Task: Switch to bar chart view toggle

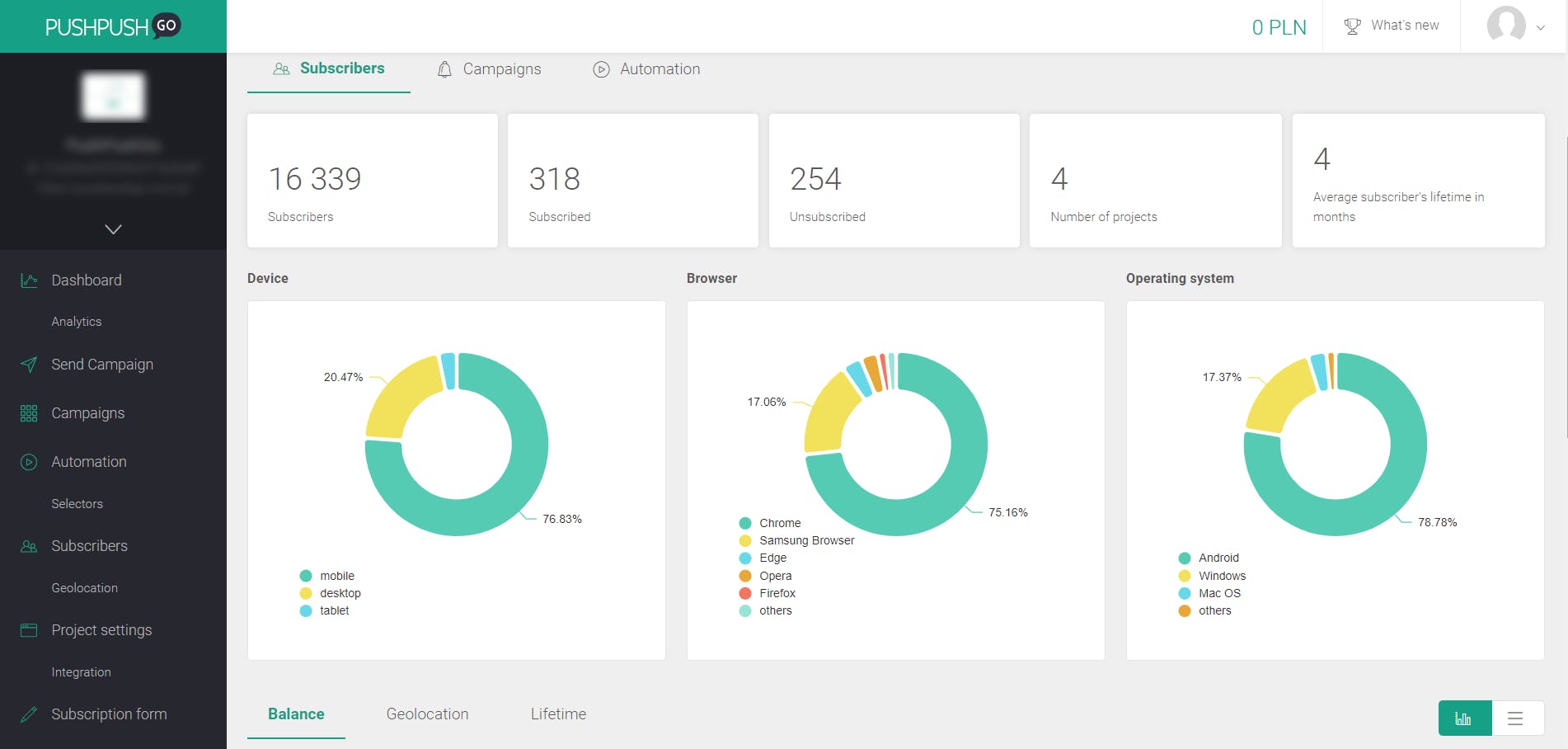Action: [x=1465, y=718]
